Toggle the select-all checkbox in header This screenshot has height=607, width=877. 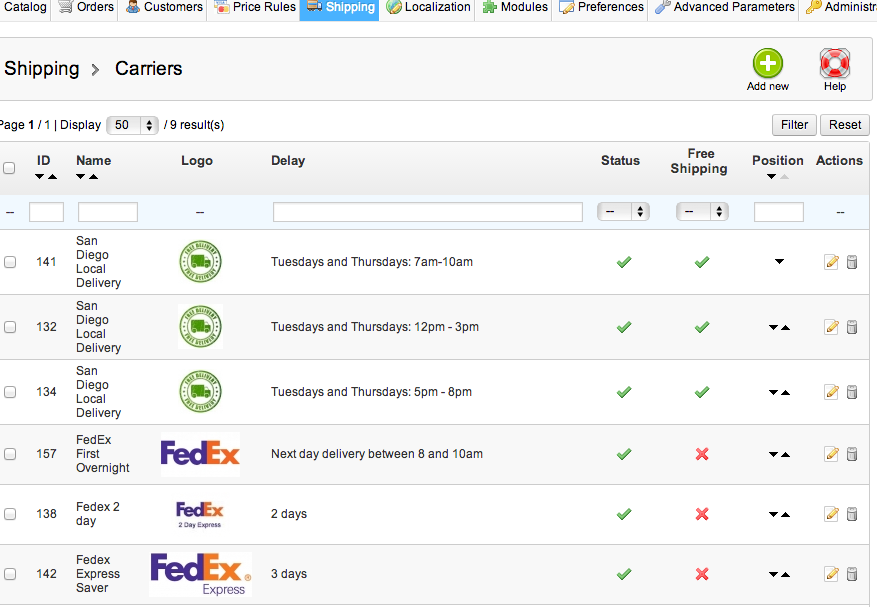click(9, 168)
